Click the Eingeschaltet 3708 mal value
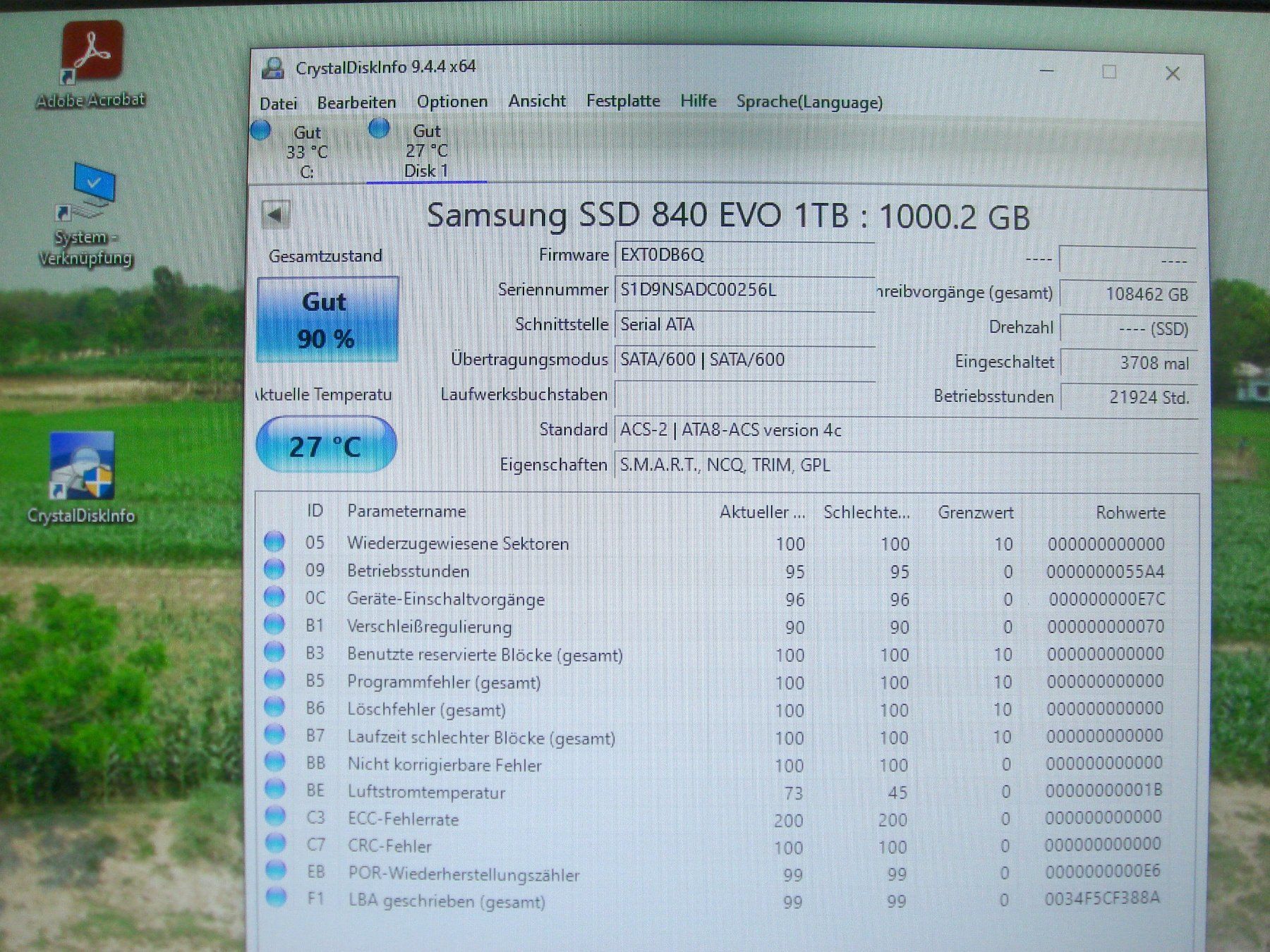 pos(1129,363)
